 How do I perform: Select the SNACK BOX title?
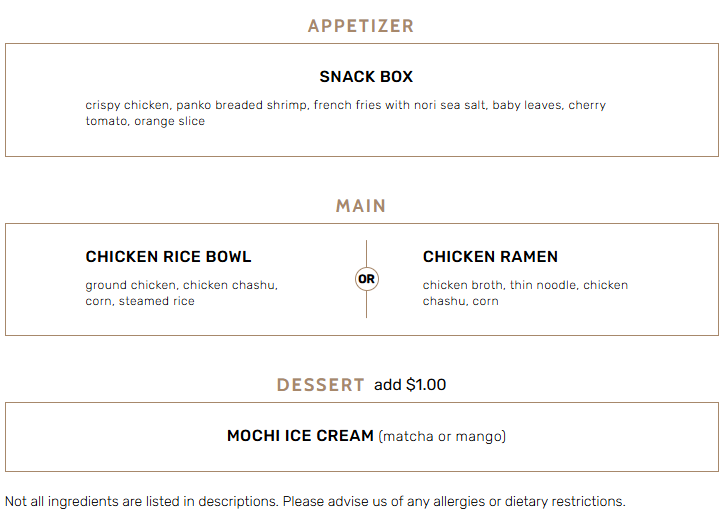point(366,77)
